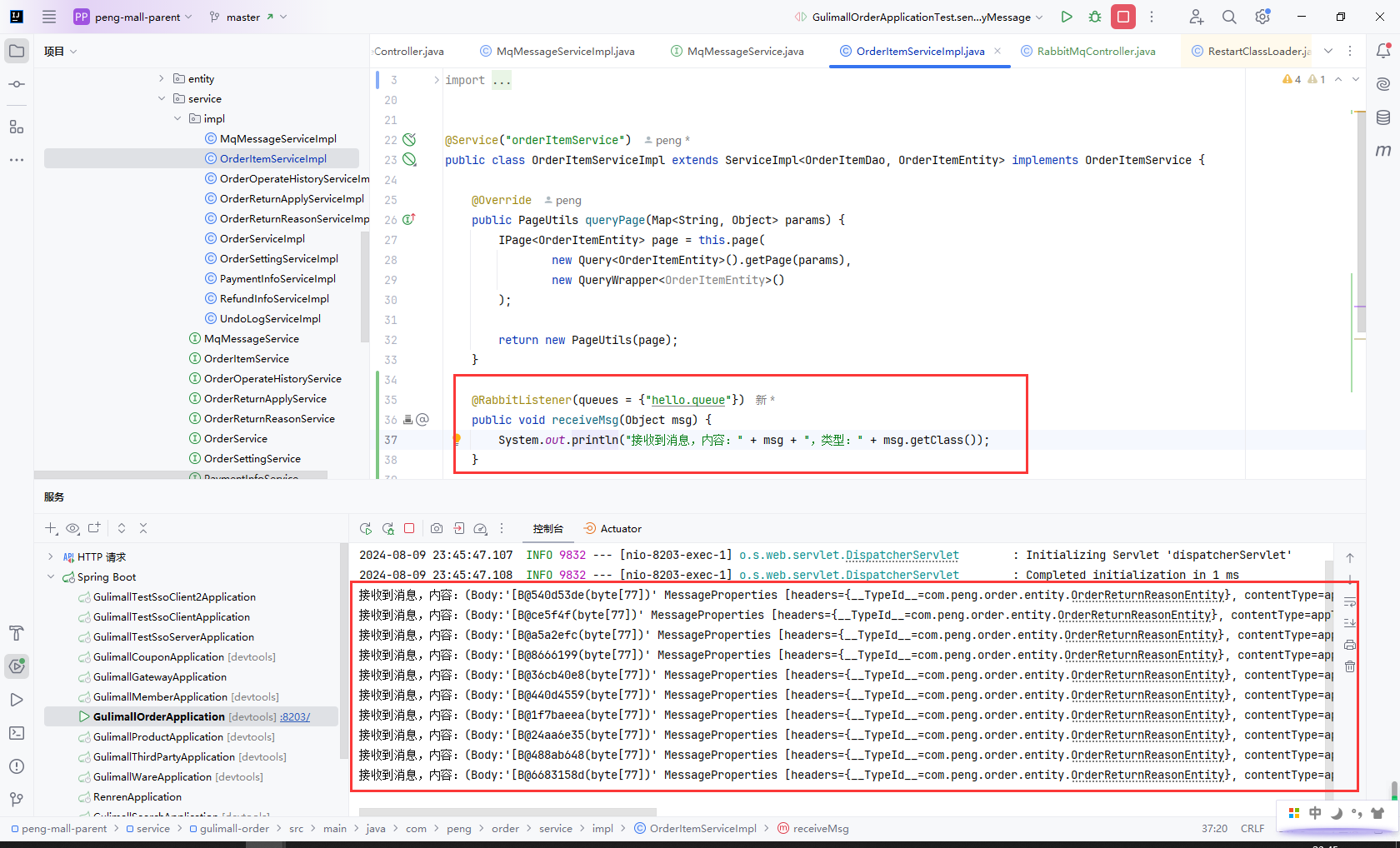Expand folded import block
Screen dimensions: 1400x848
436,80
